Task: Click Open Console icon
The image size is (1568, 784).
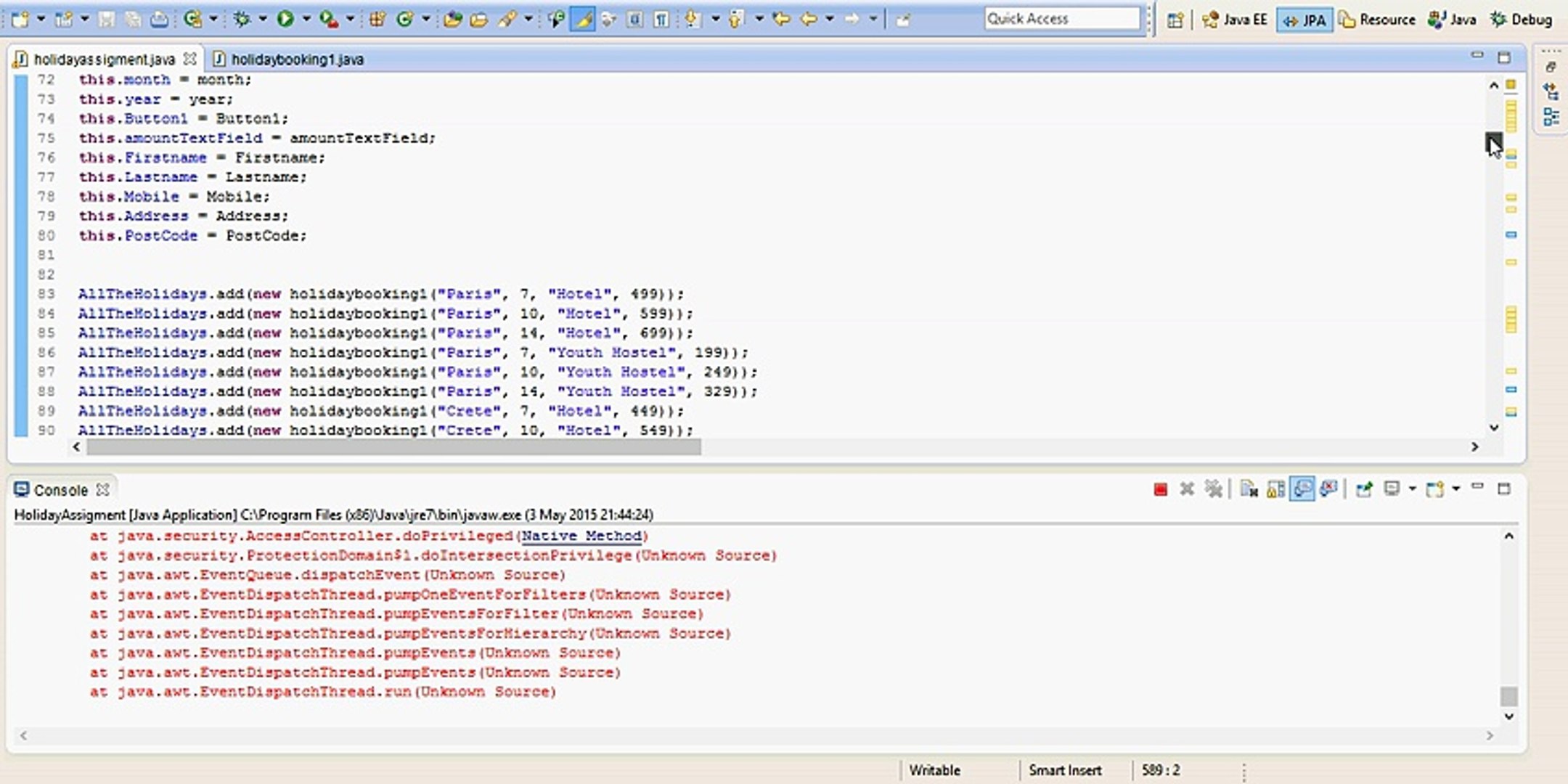Action: tap(1434, 489)
